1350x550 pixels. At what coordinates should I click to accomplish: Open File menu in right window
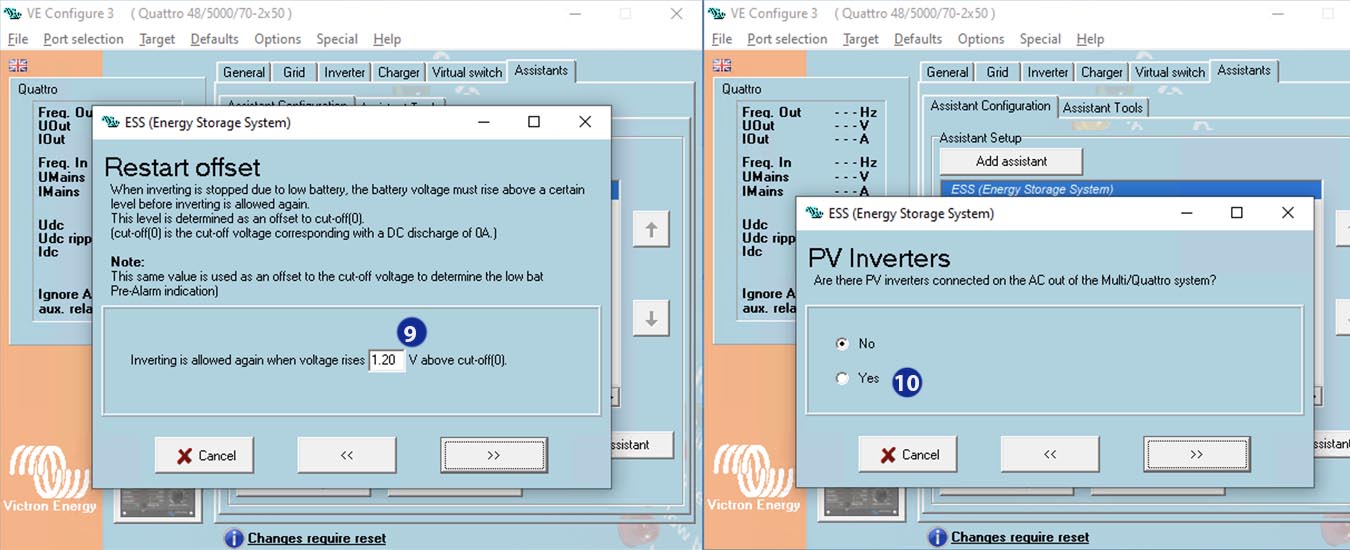tap(722, 39)
